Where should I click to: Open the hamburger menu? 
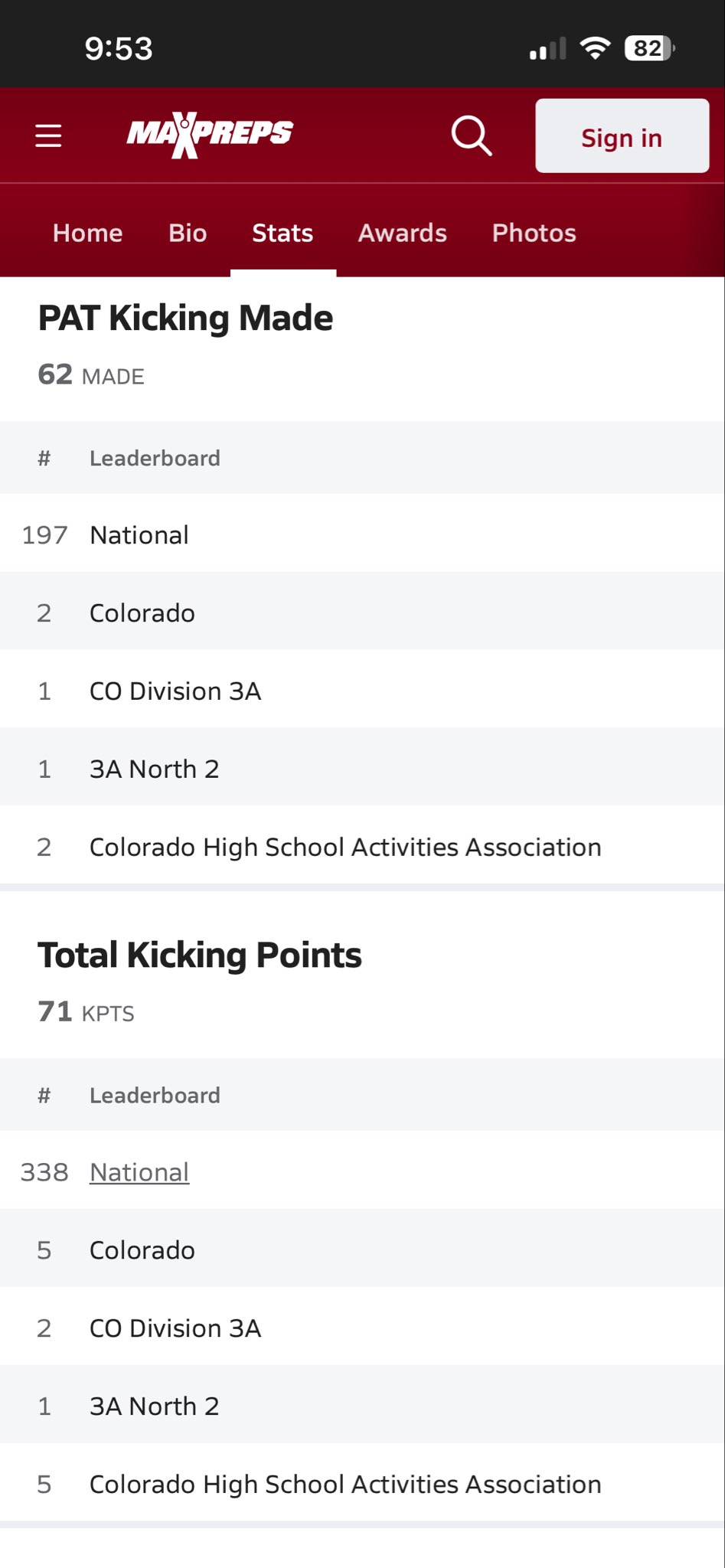click(x=48, y=136)
